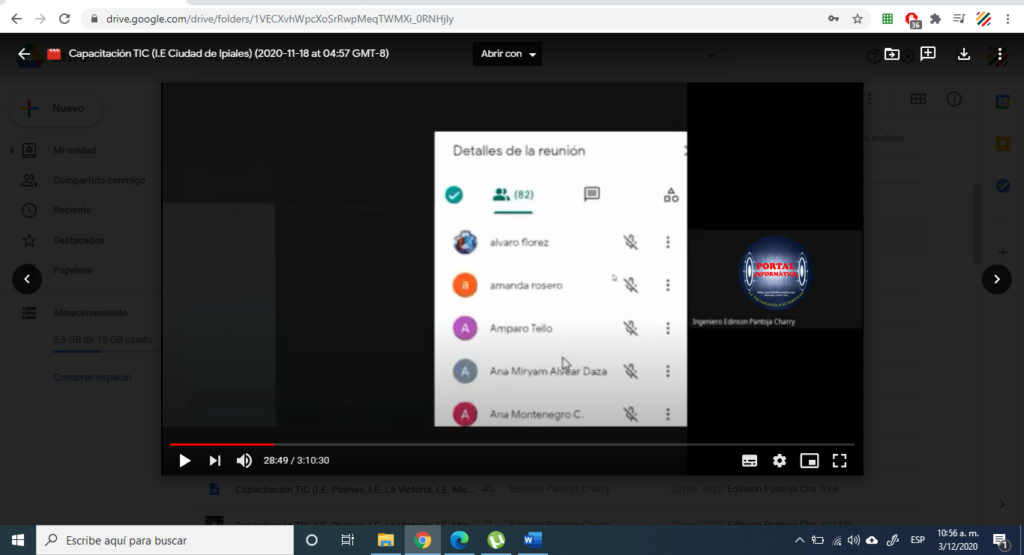Skip to the next video

(215, 461)
